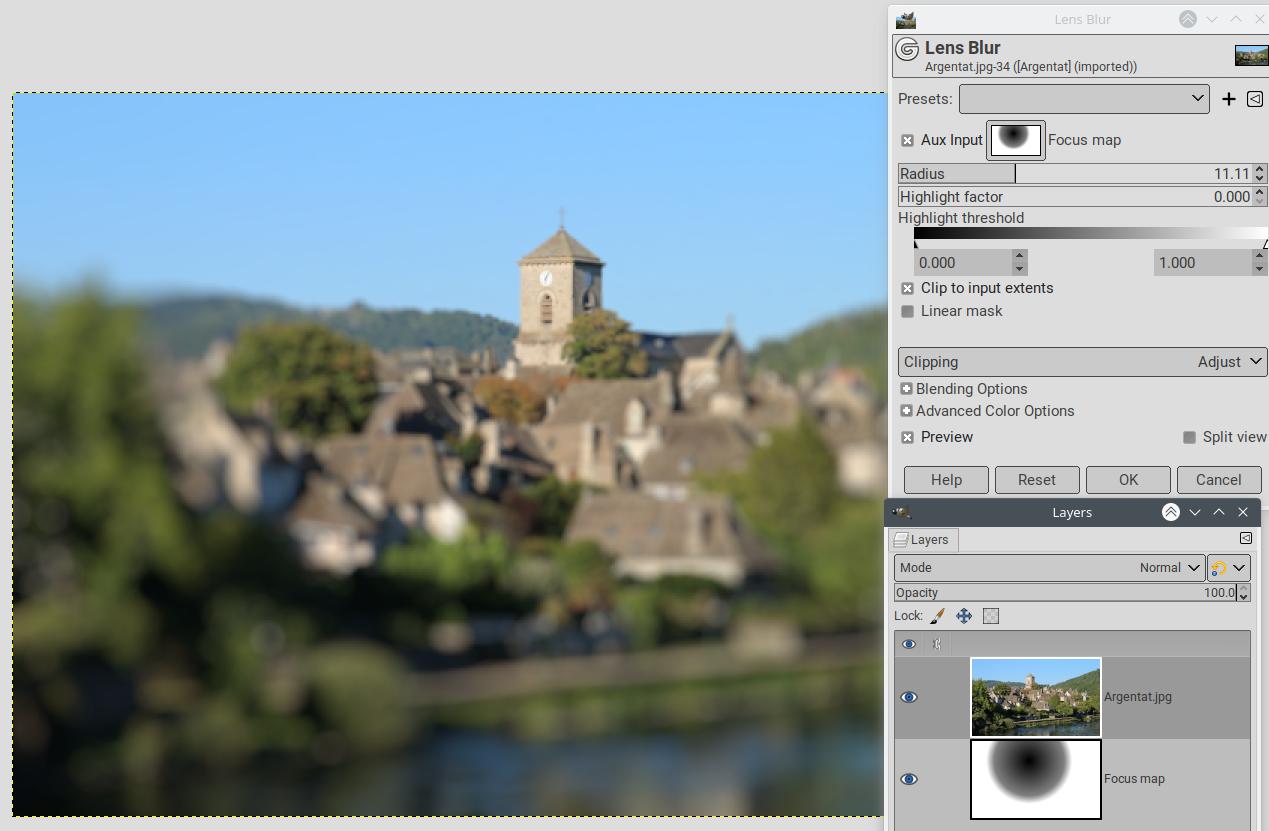Click the Argentat.jpg layer name
The height and width of the screenshot is (831, 1269).
tap(1138, 697)
